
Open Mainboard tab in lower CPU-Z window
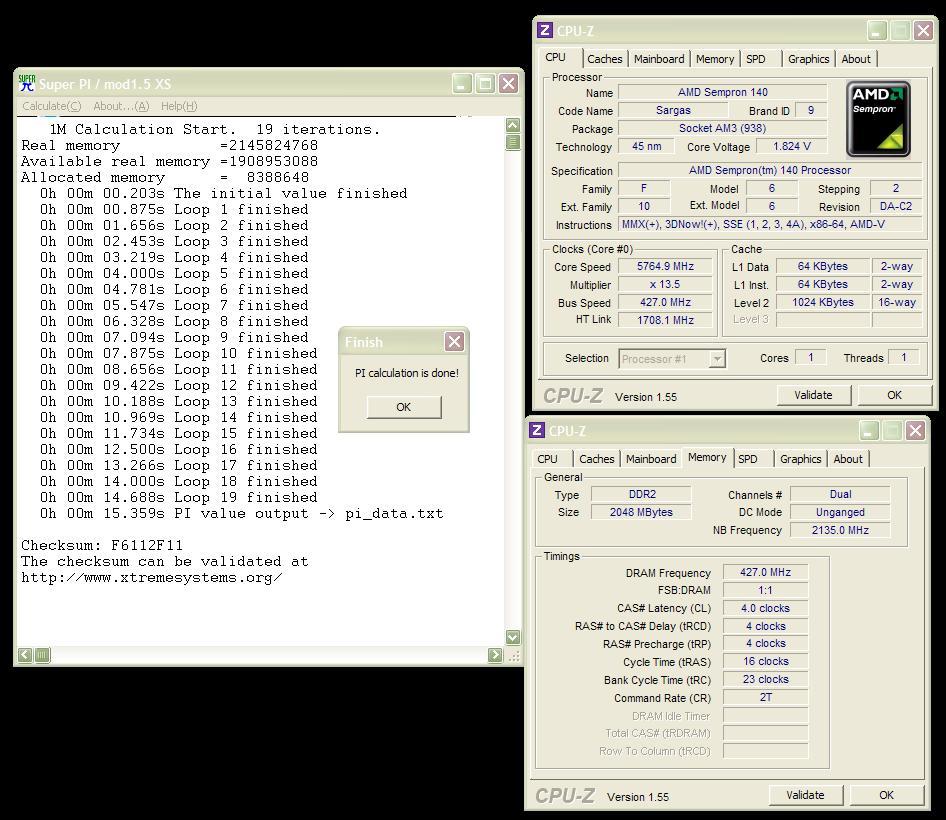651,459
